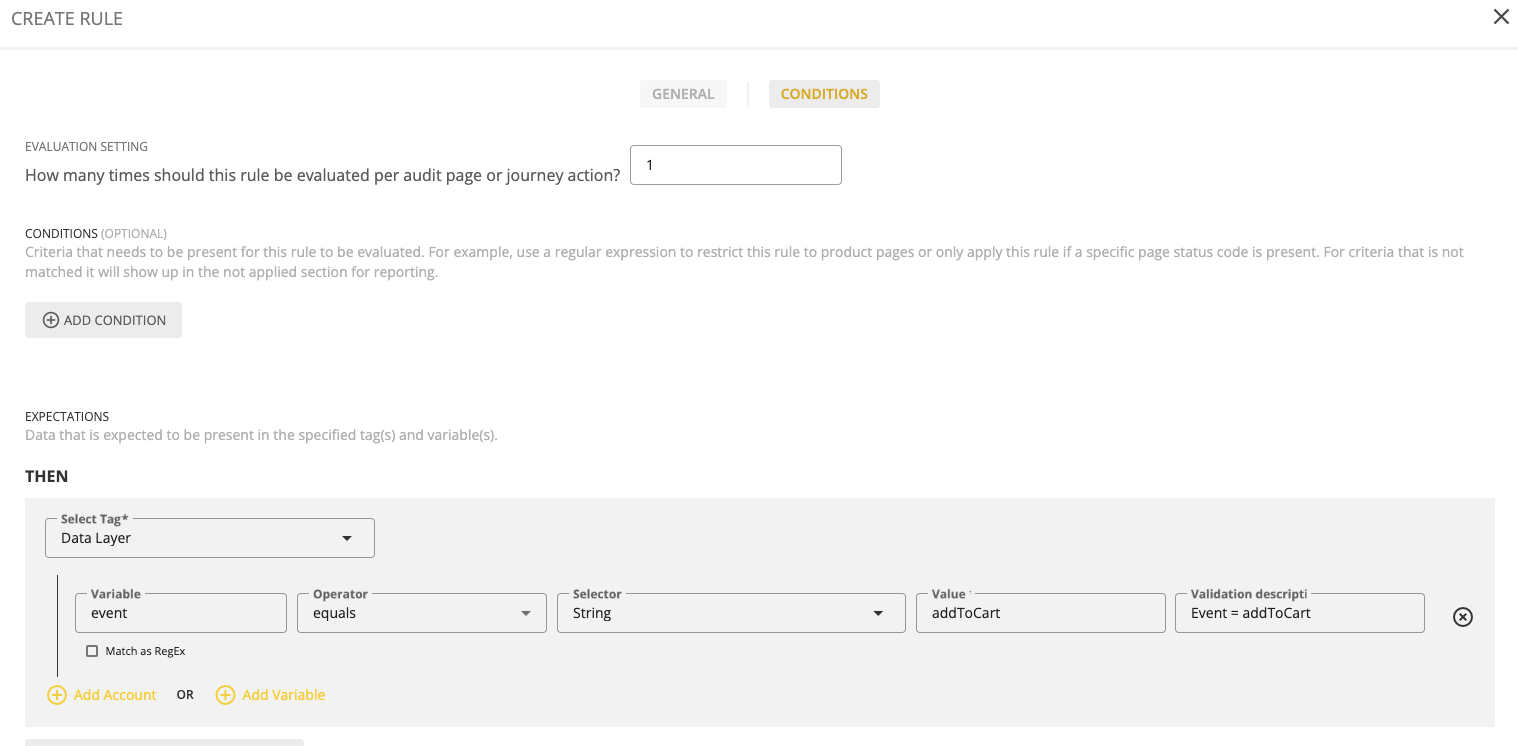The image size is (1518, 746).
Task: Switch to the General tab
Action: point(683,94)
